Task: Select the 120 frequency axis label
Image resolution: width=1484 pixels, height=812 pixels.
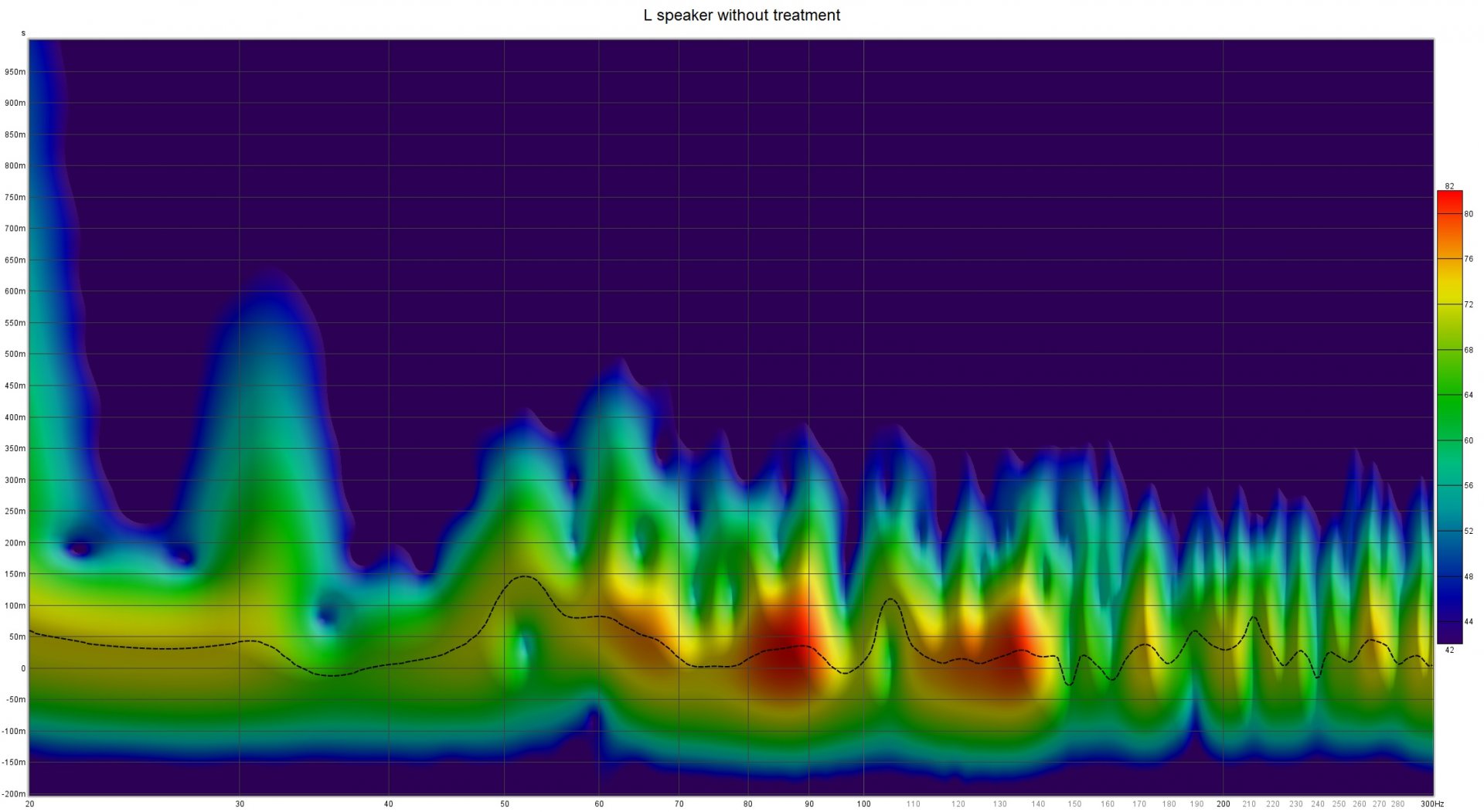Action: (x=958, y=804)
